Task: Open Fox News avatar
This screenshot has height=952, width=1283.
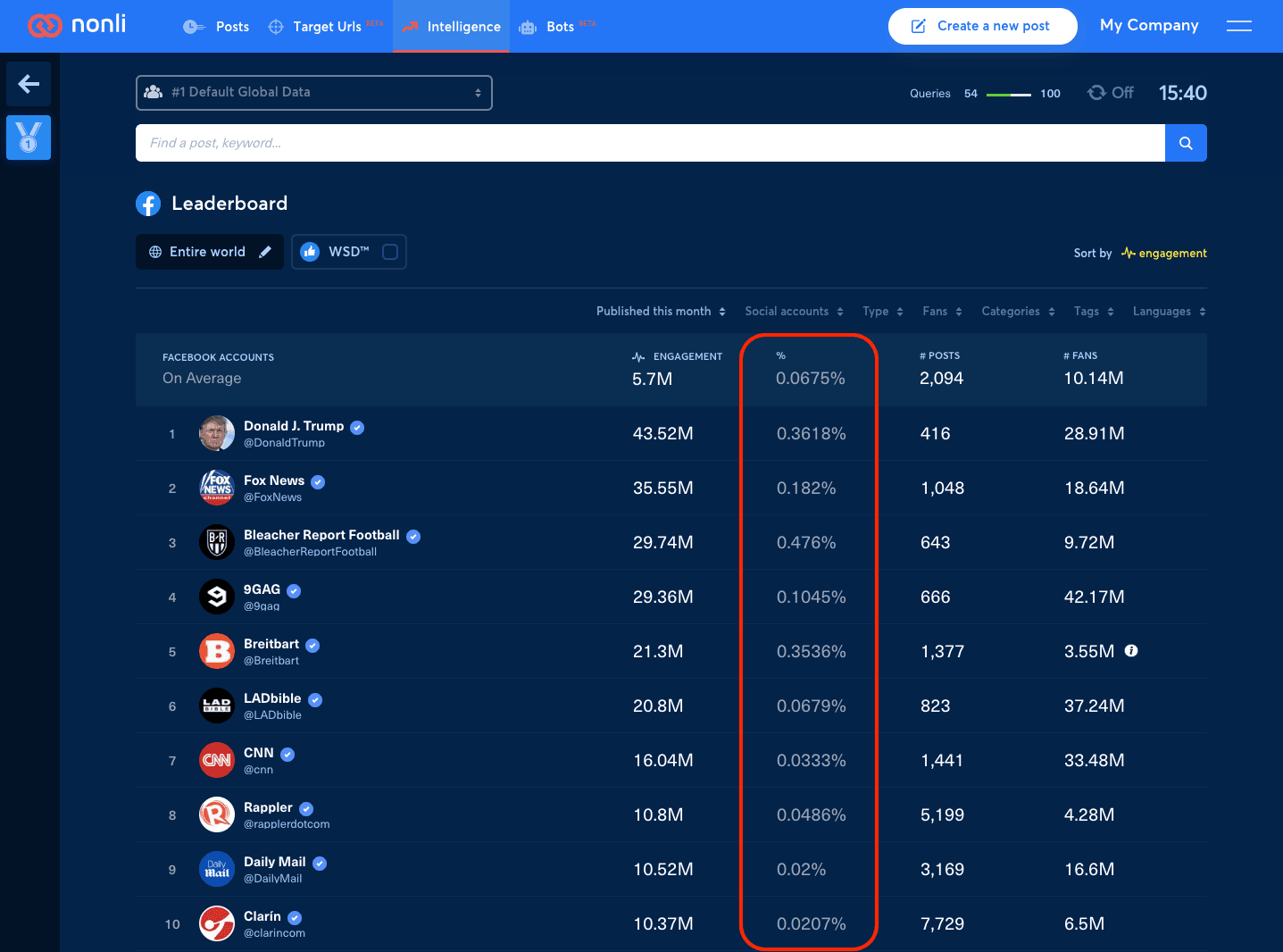Action: coord(217,488)
